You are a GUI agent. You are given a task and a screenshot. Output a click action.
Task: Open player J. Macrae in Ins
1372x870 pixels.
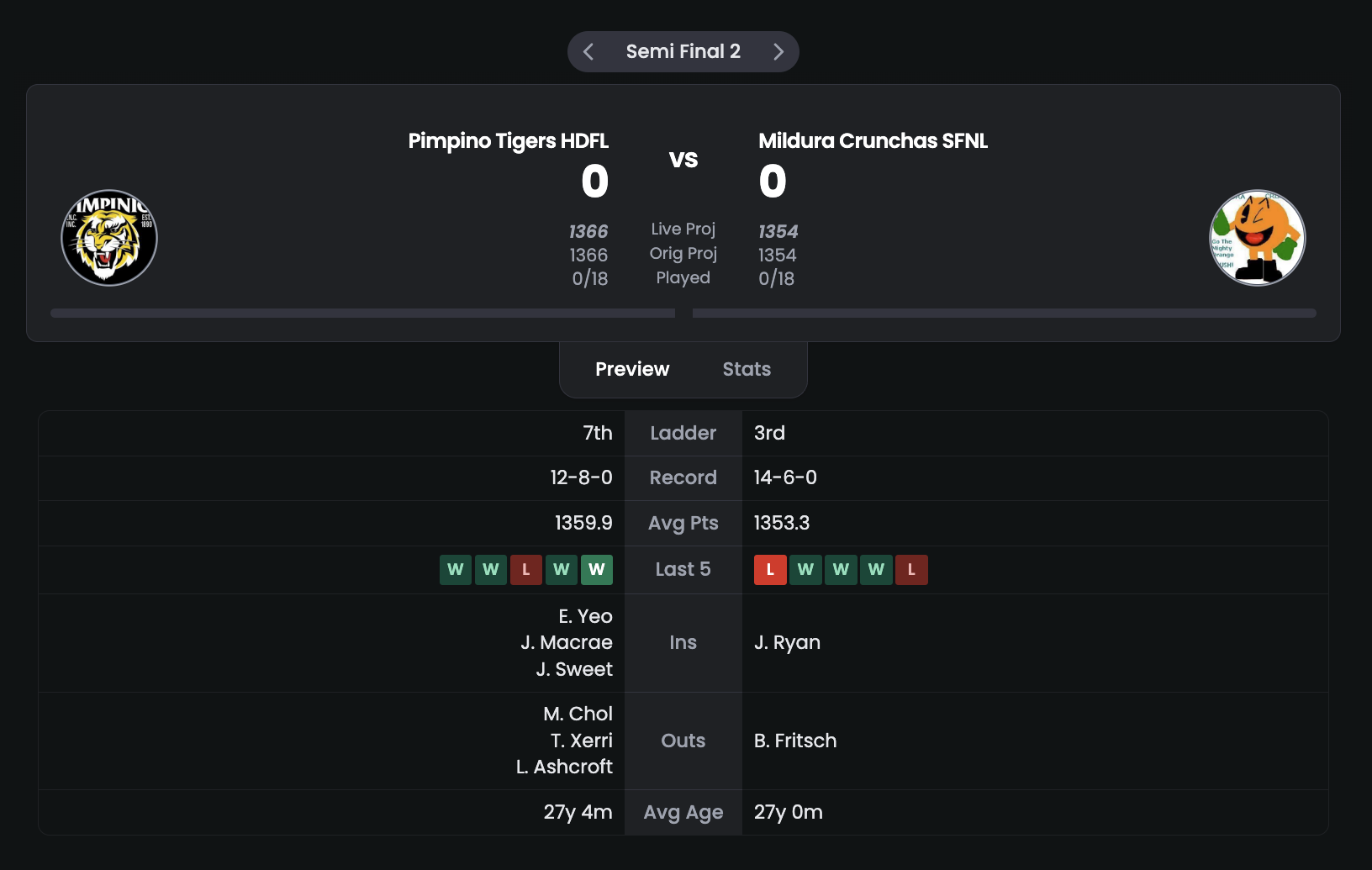point(567,642)
